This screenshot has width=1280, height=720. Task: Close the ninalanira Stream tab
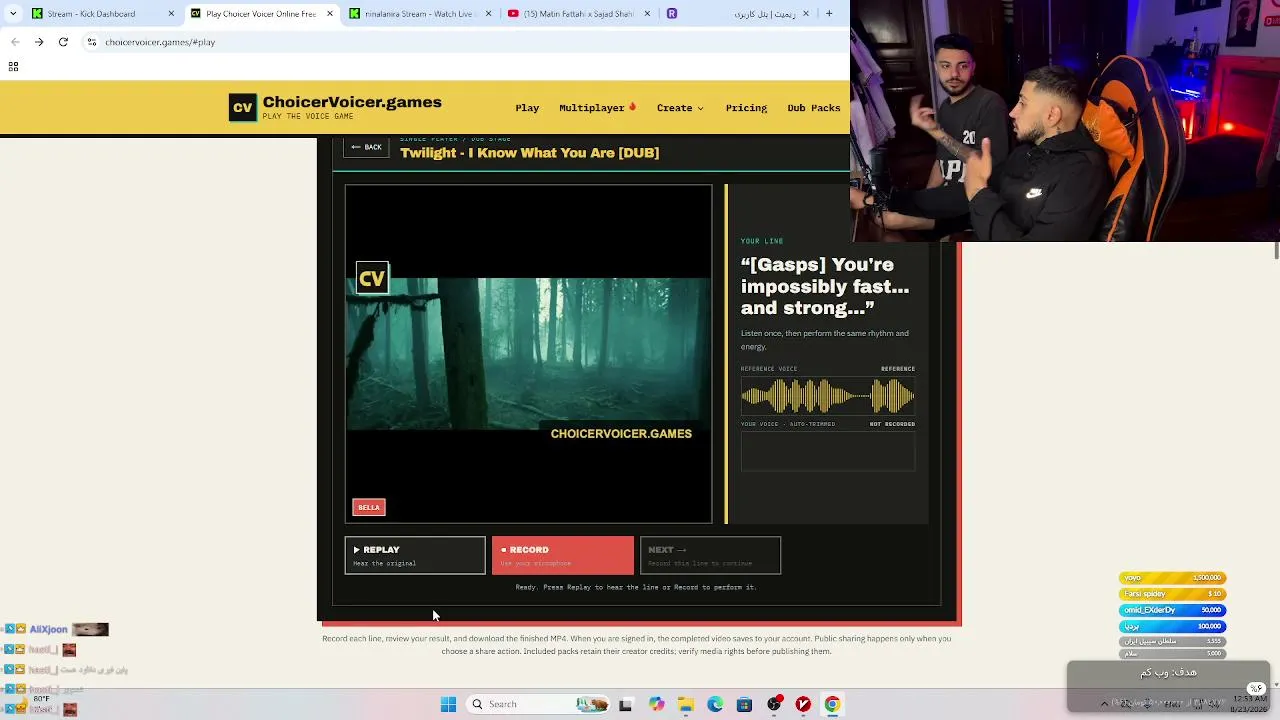coord(489,14)
